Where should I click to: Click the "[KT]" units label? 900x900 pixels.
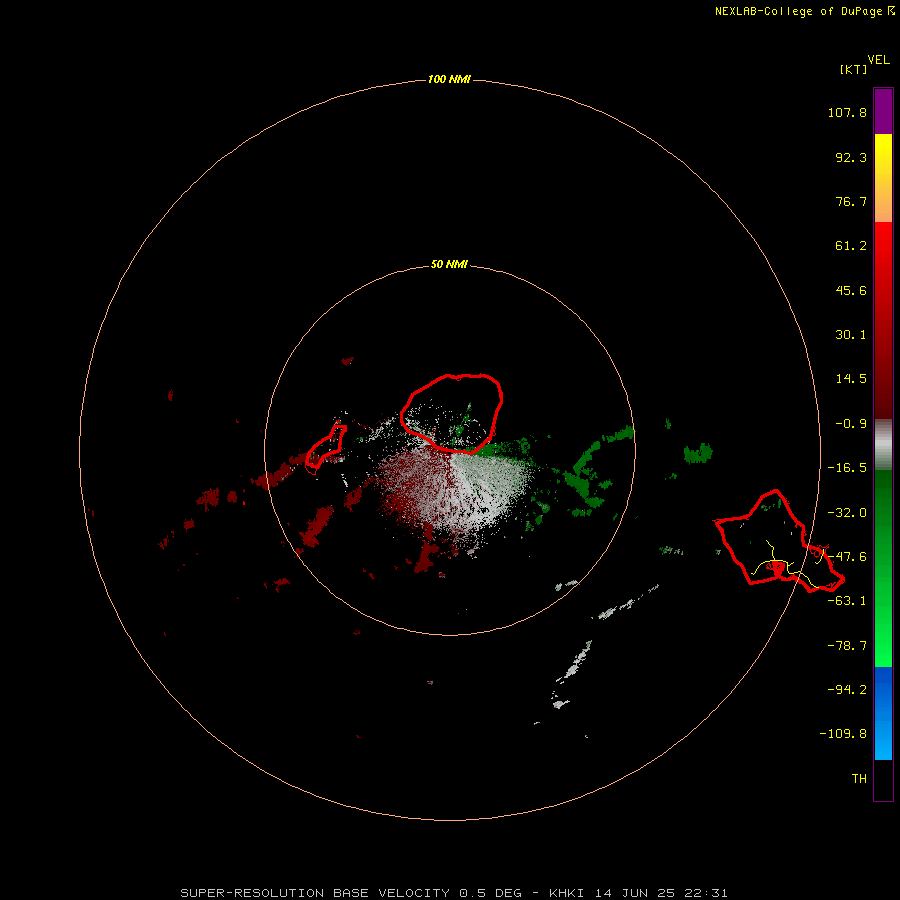click(854, 69)
